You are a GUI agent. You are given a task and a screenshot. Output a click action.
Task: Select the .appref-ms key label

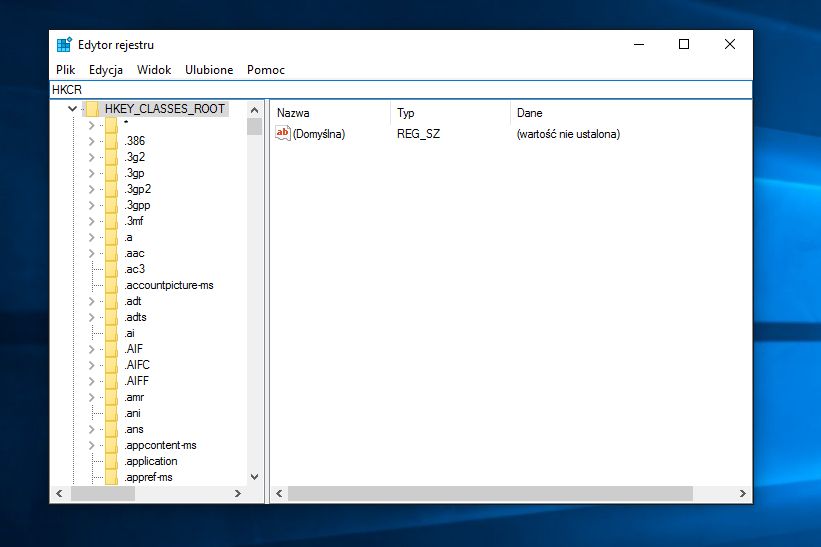149,477
